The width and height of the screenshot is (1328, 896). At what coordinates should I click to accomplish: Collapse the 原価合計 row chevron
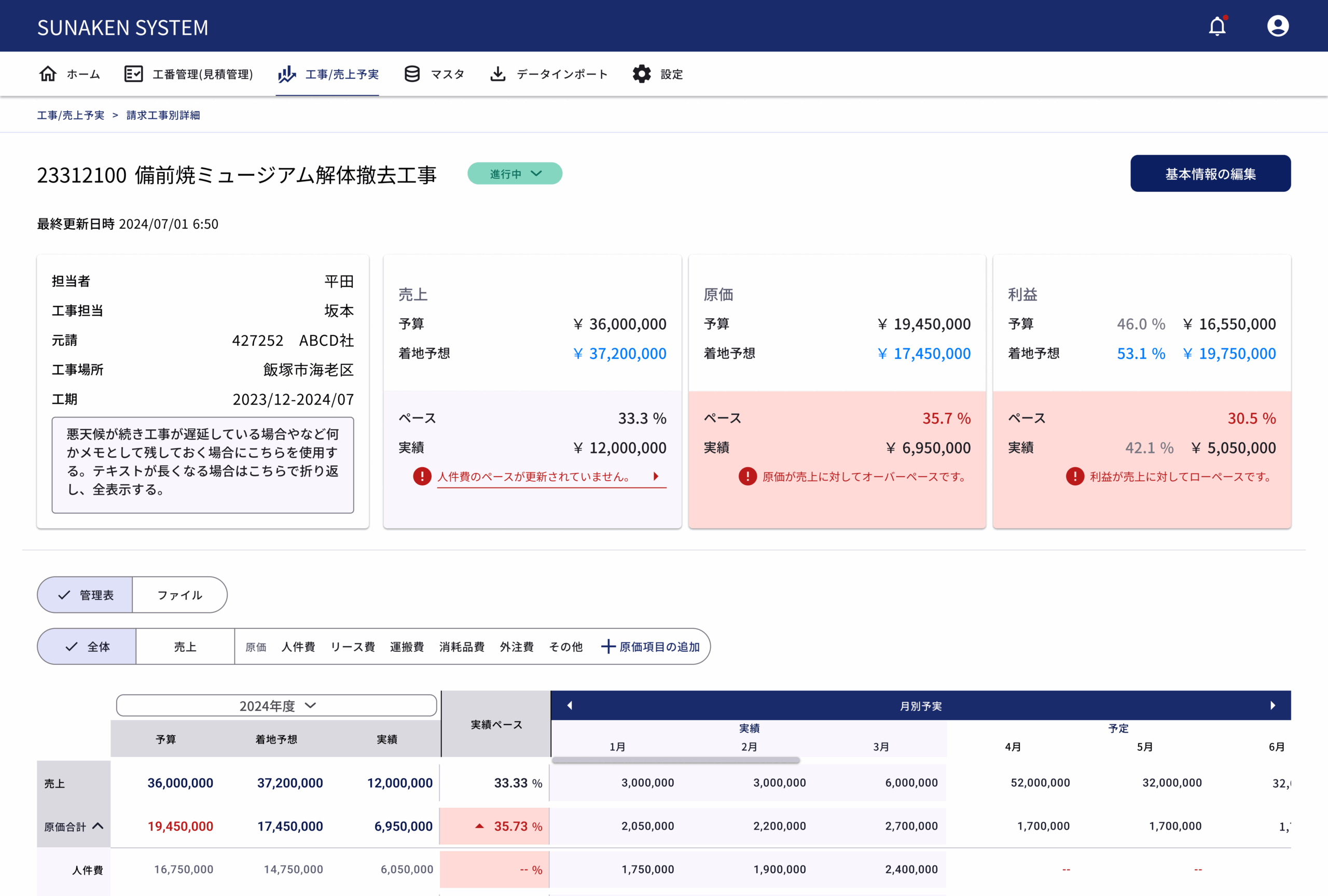tap(98, 826)
